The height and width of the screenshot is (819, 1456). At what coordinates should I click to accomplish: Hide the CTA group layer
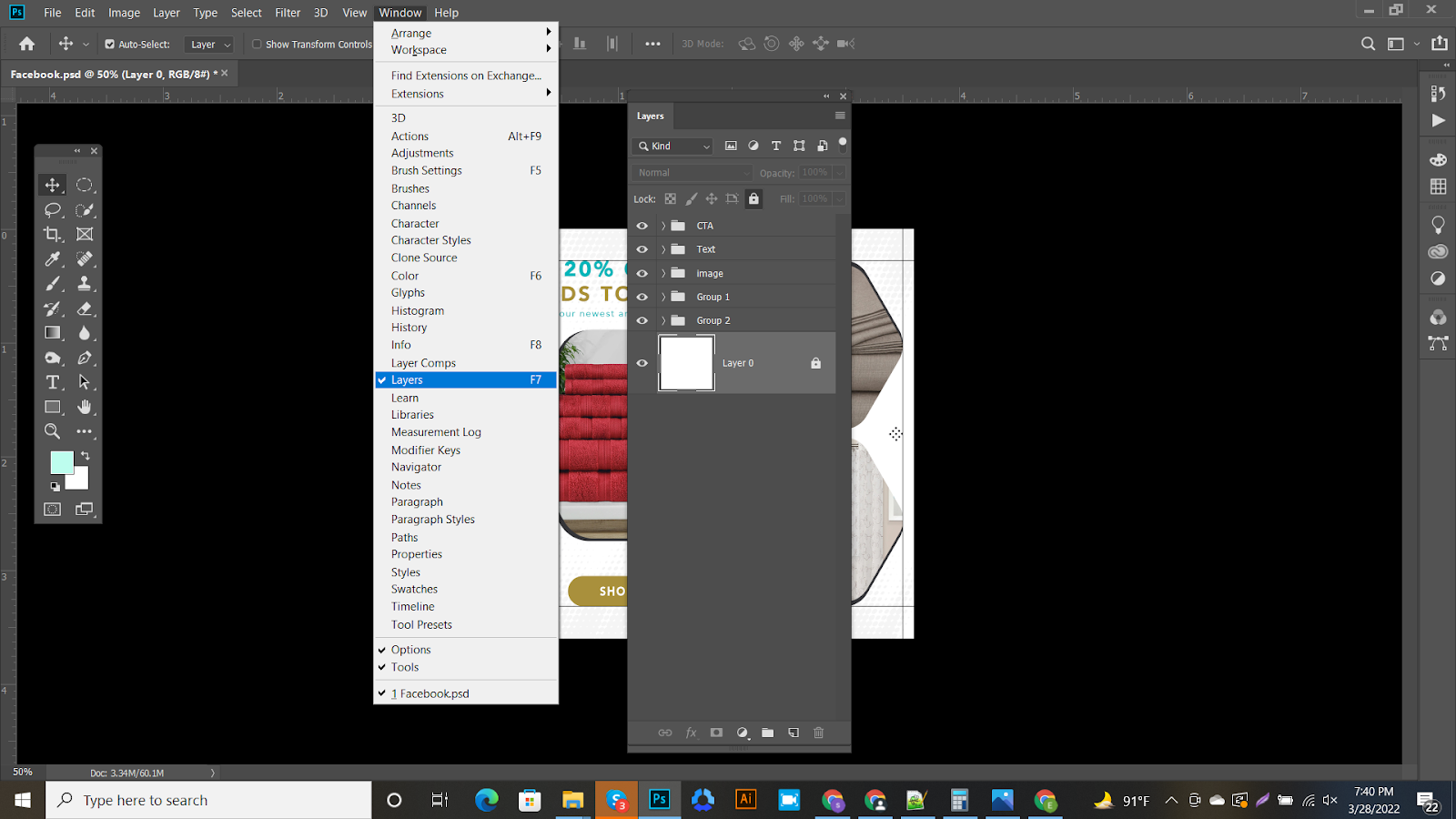tap(642, 226)
